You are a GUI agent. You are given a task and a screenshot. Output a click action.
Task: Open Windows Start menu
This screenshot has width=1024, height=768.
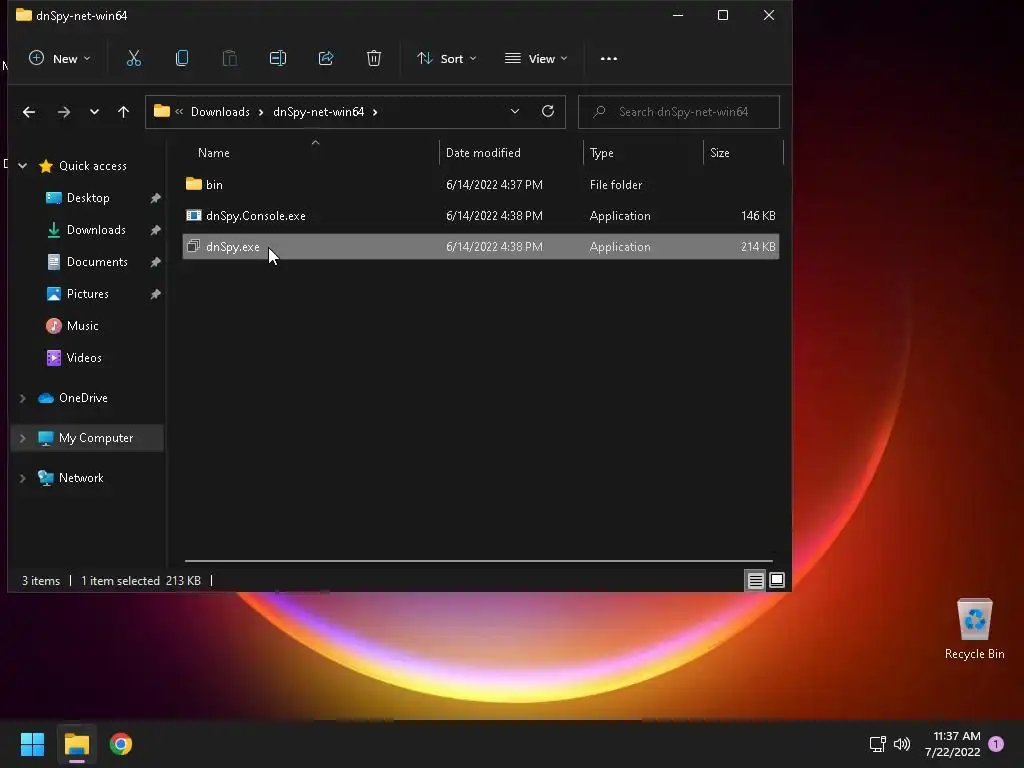[32, 744]
